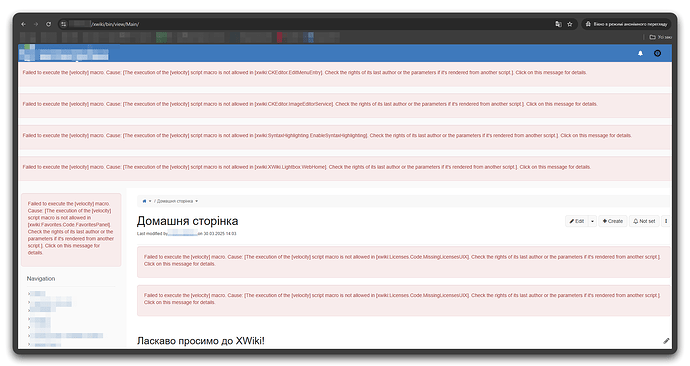This screenshot has width=690, height=366.
Task: Open the home breadcrumb dropdown caret
Action: (x=150, y=201)
